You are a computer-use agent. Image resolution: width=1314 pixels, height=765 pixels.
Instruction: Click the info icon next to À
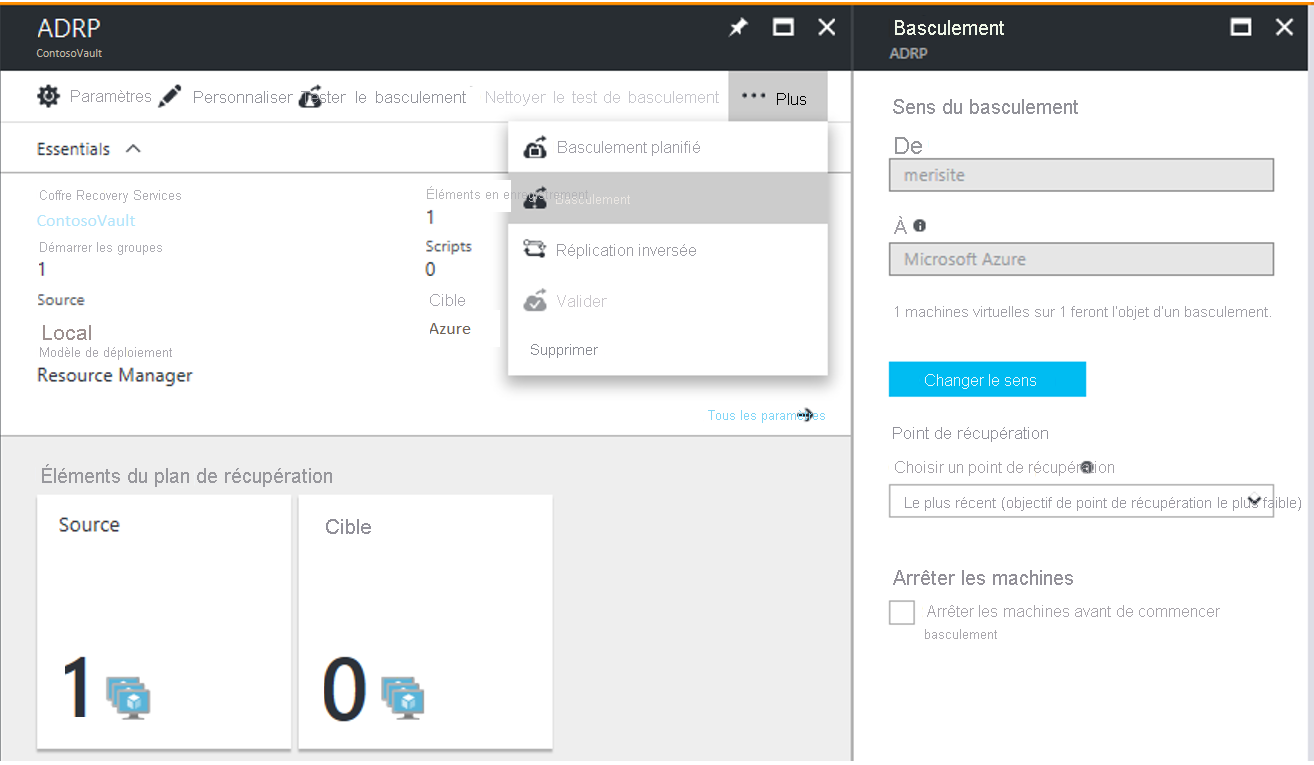[x=919, y=226]
